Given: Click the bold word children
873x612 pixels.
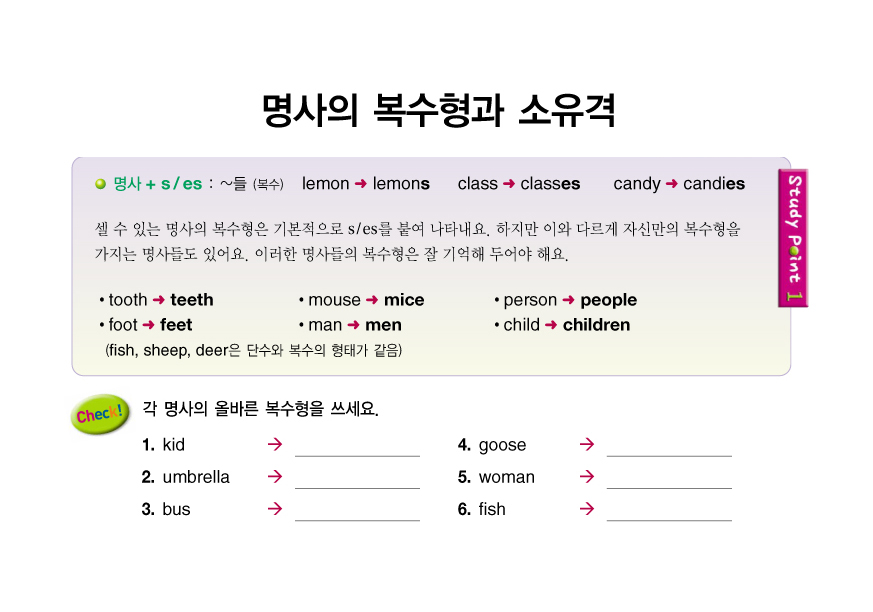Looking at the screenshot, I should pos(596,325).
